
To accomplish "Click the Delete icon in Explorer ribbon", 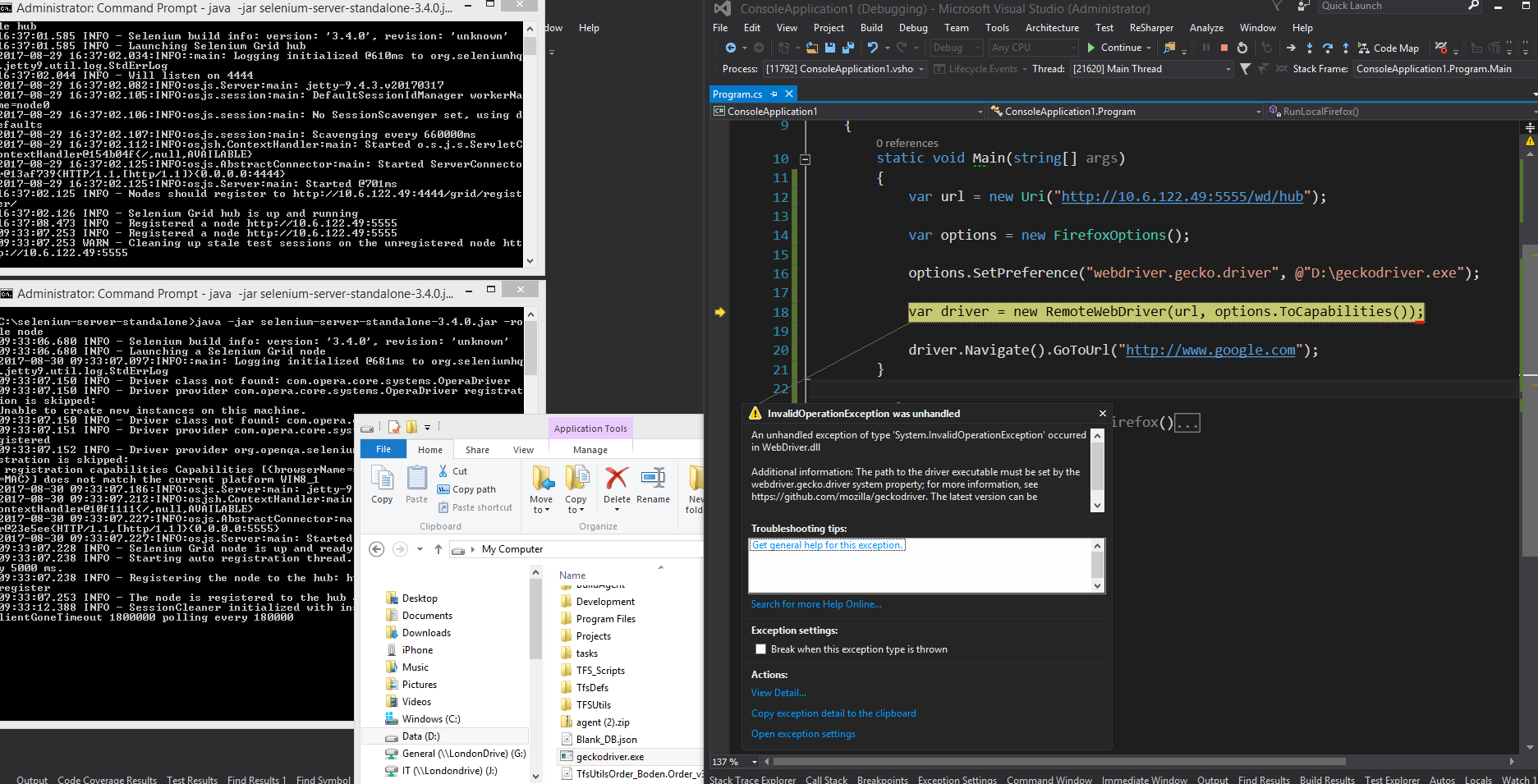I will 617,484.
